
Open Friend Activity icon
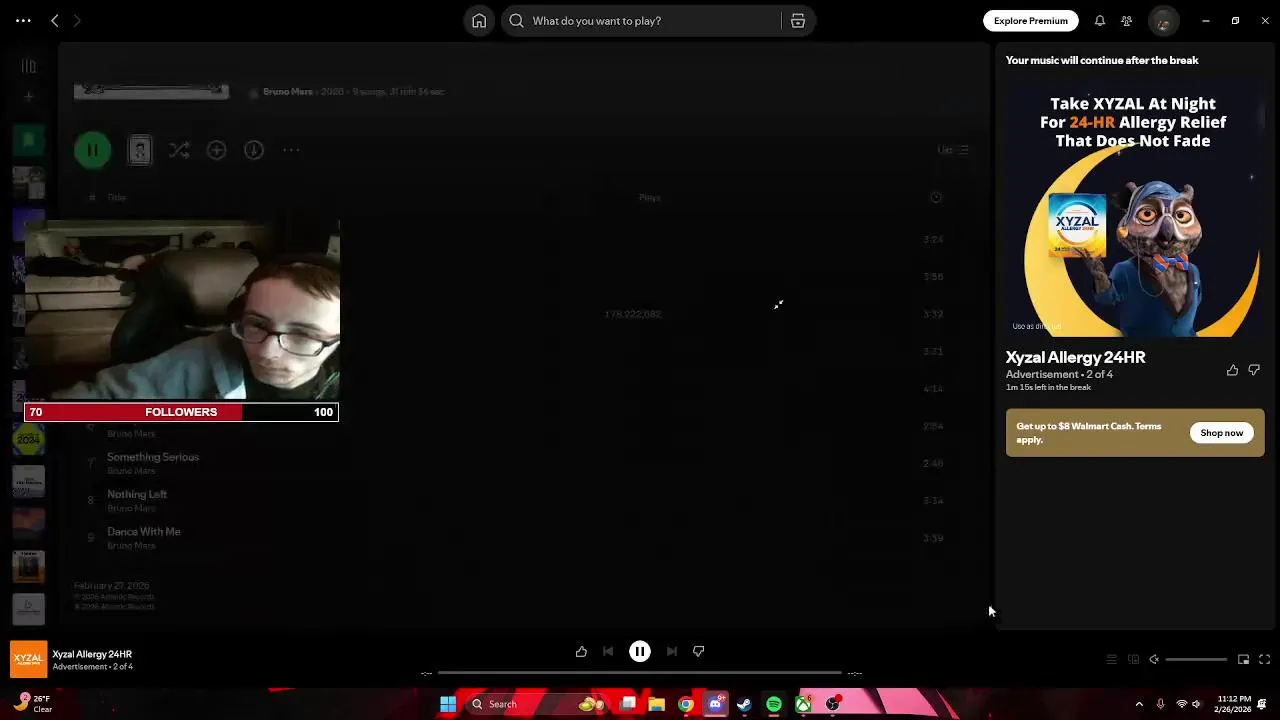click(x=1127, y=21)
